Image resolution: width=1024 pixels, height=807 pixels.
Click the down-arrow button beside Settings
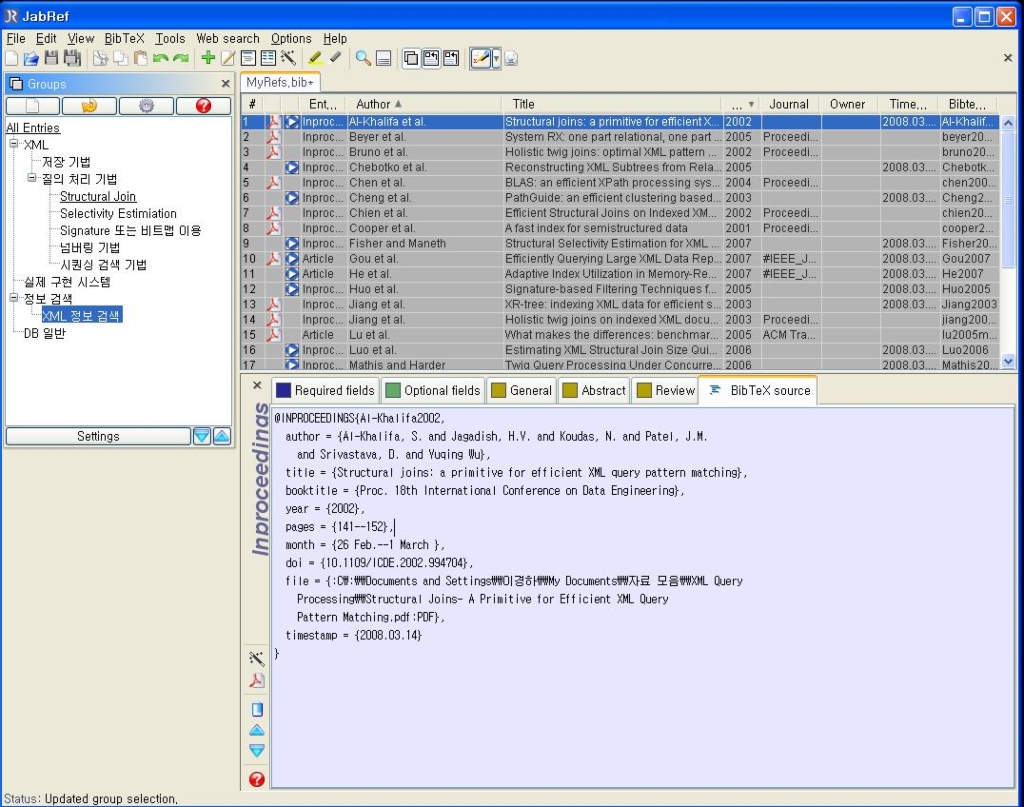(x=202, y=436)
